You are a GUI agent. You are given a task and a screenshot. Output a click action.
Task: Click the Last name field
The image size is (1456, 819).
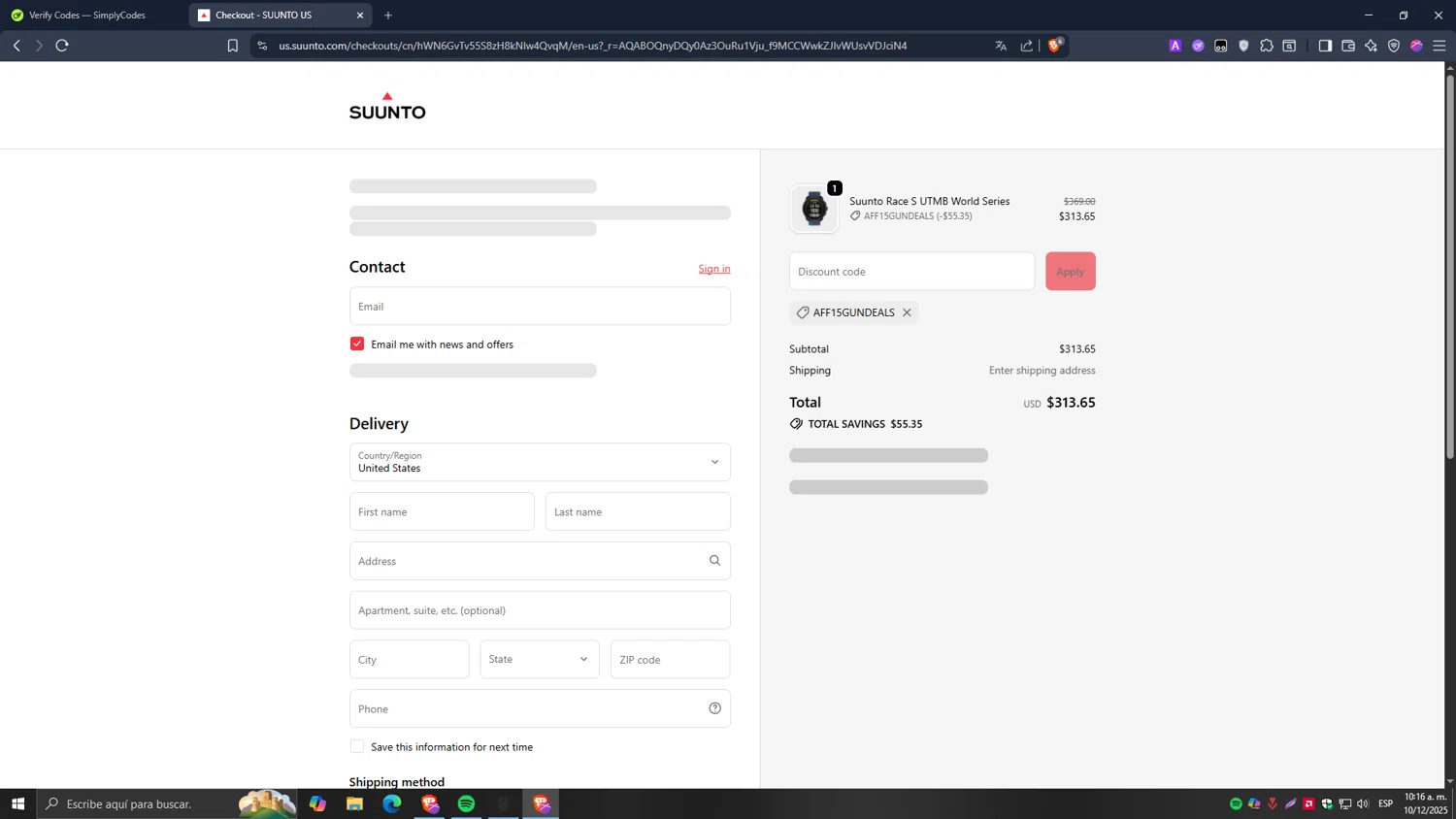(x=638, y=511)
